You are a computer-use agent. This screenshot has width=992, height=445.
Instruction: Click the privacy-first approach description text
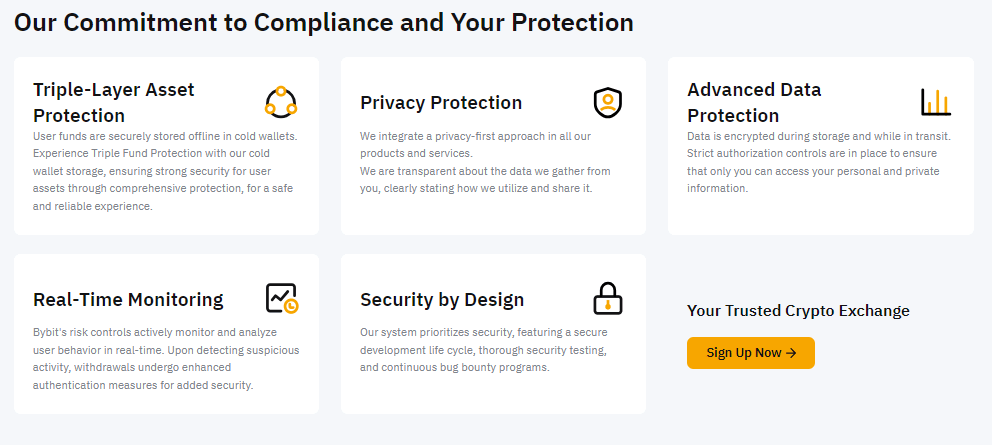(475, 144)
